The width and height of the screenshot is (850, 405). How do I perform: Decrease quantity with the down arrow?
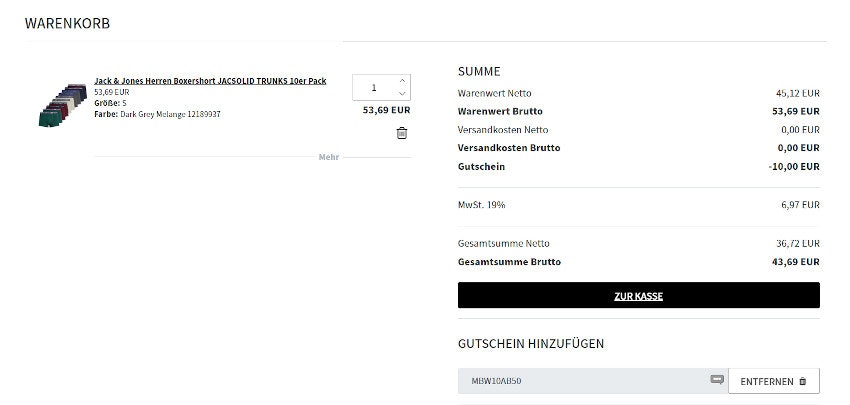402,94
